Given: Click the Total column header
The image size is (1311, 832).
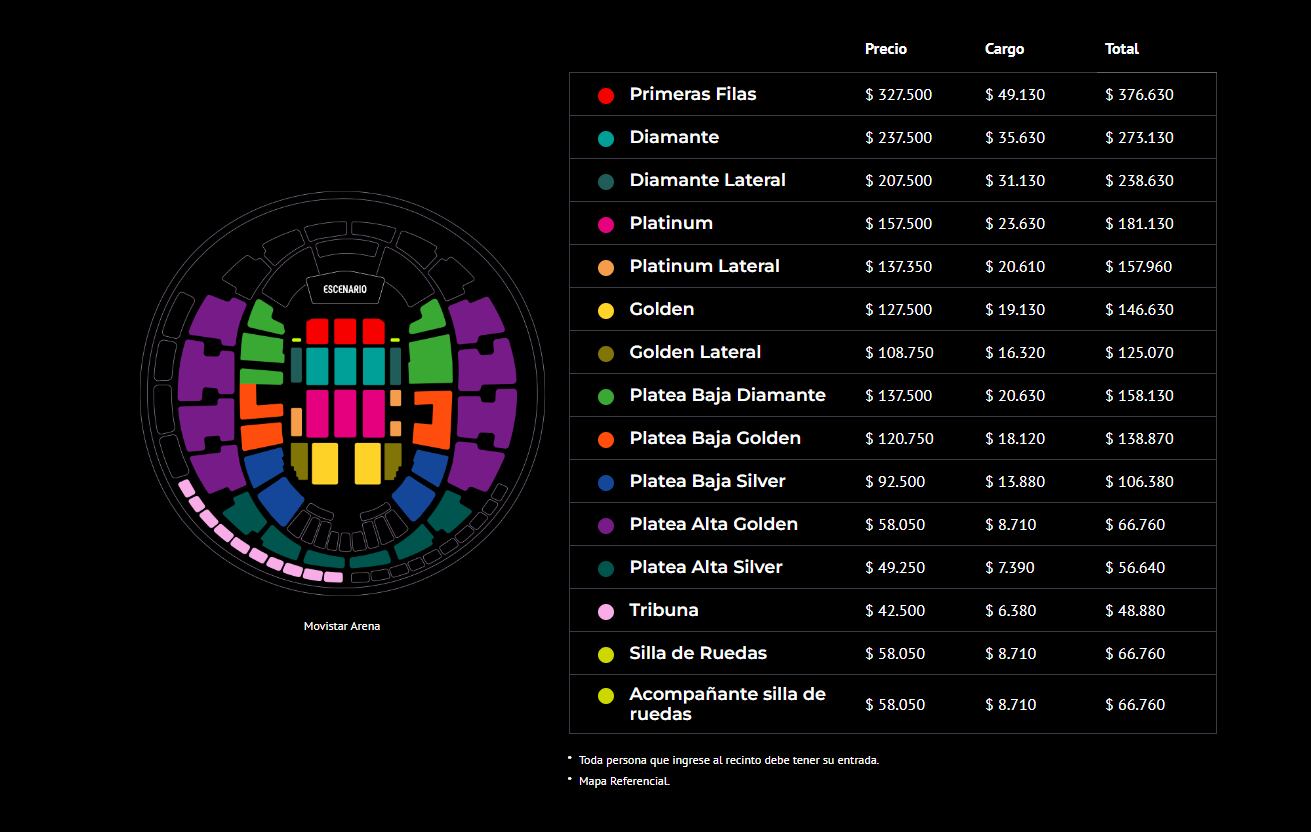Looking at the screenshot, I should pos(1121,49).
